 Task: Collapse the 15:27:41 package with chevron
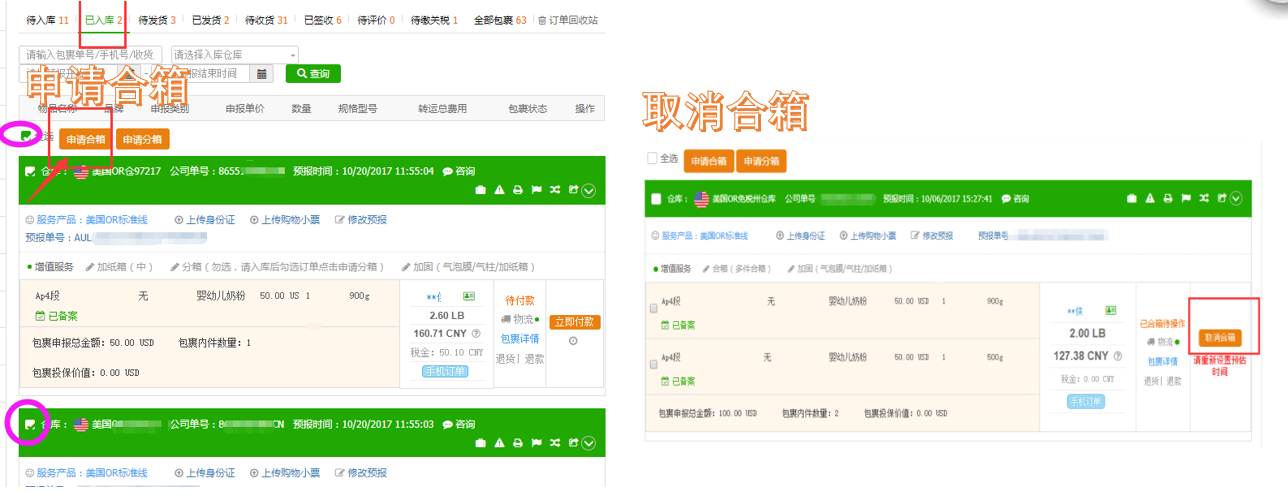[1236, 198]
